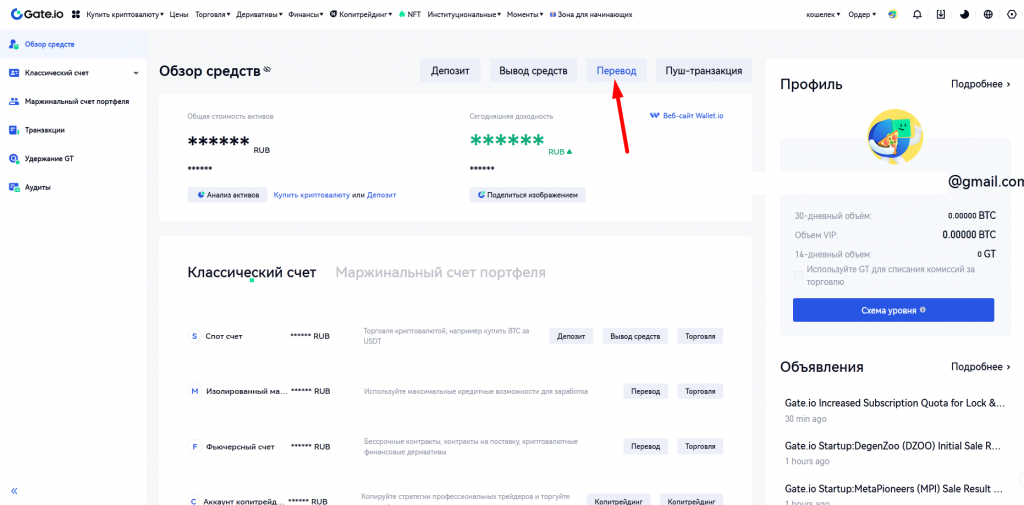
Task: Select Транзакции in the sidebar
Action: 45,130
